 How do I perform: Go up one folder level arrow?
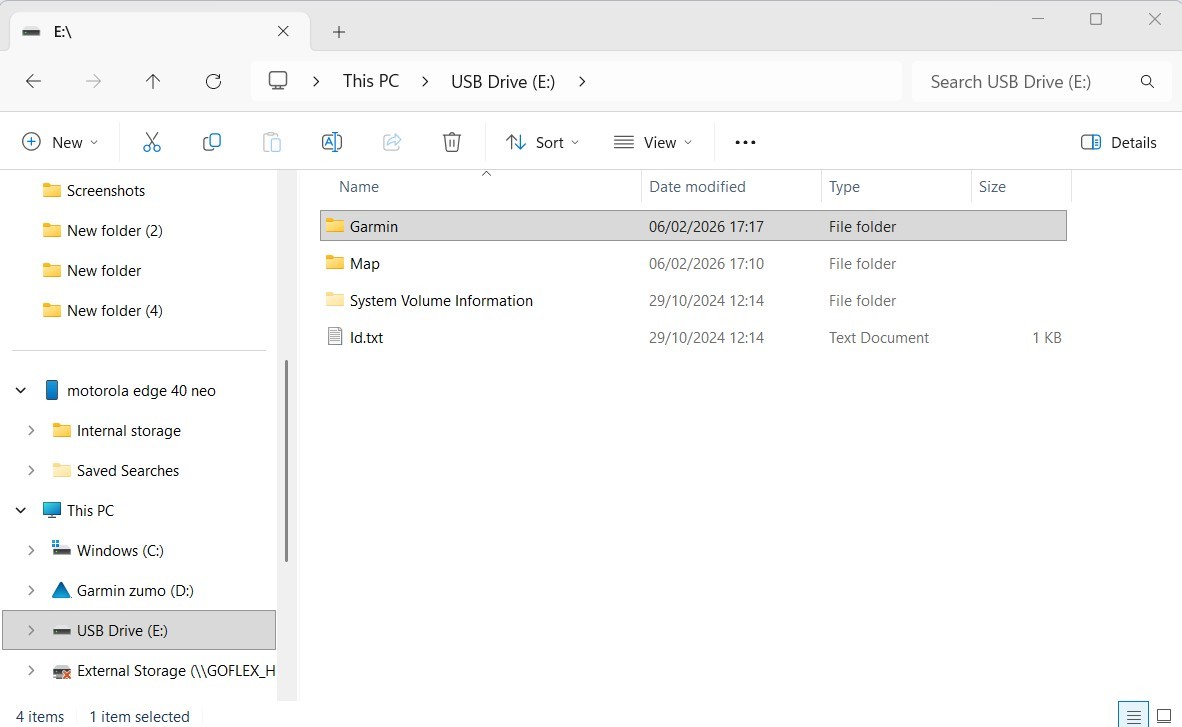click(153, 81)
